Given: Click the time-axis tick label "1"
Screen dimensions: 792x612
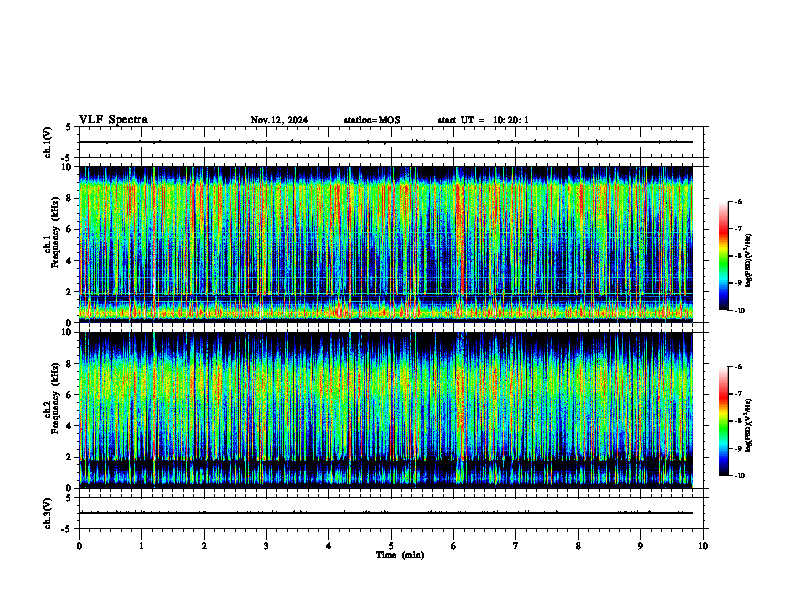Looking at the screenshot, I should point(141,546).
